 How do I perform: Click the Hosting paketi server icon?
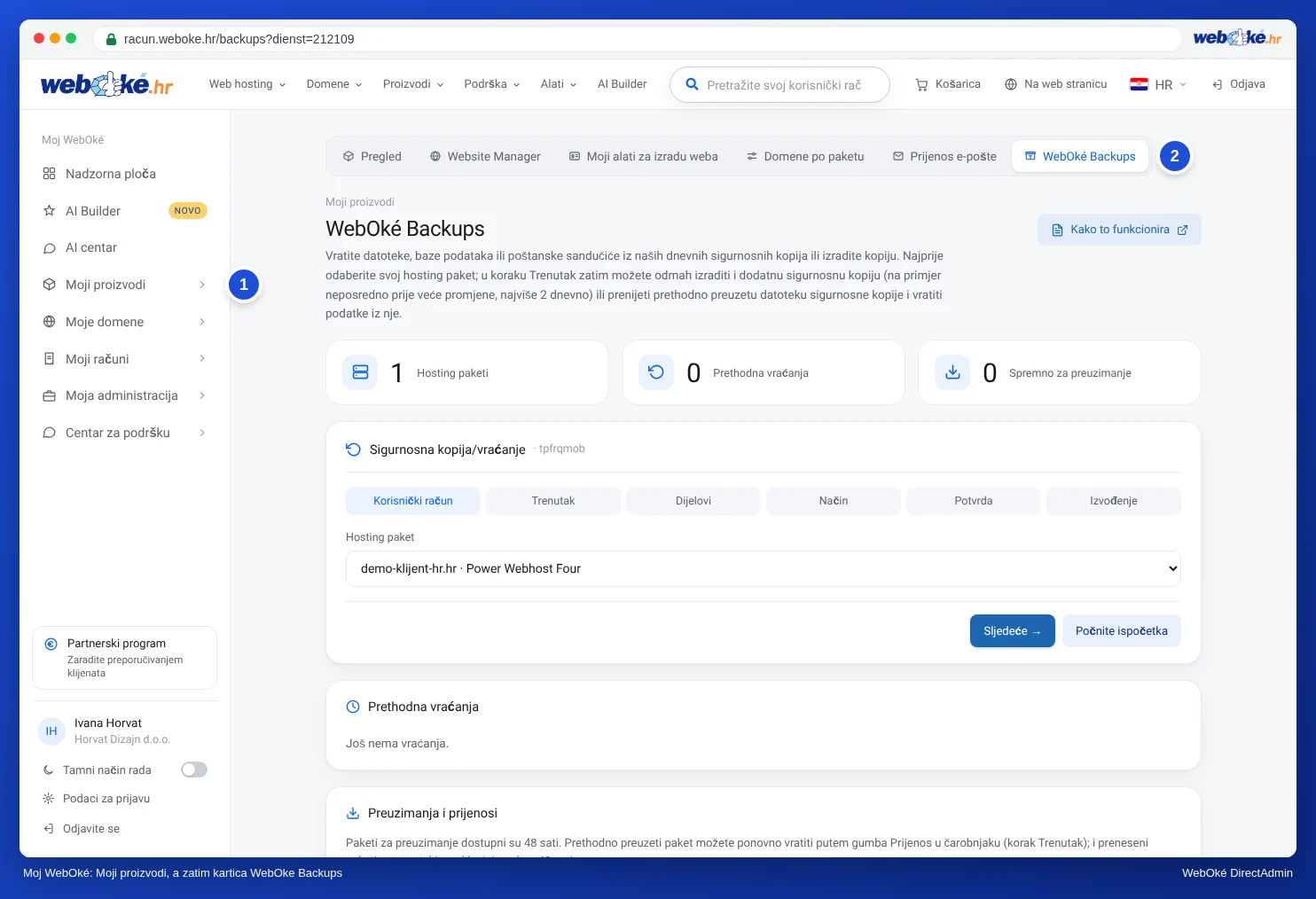[x=360, y=372]
